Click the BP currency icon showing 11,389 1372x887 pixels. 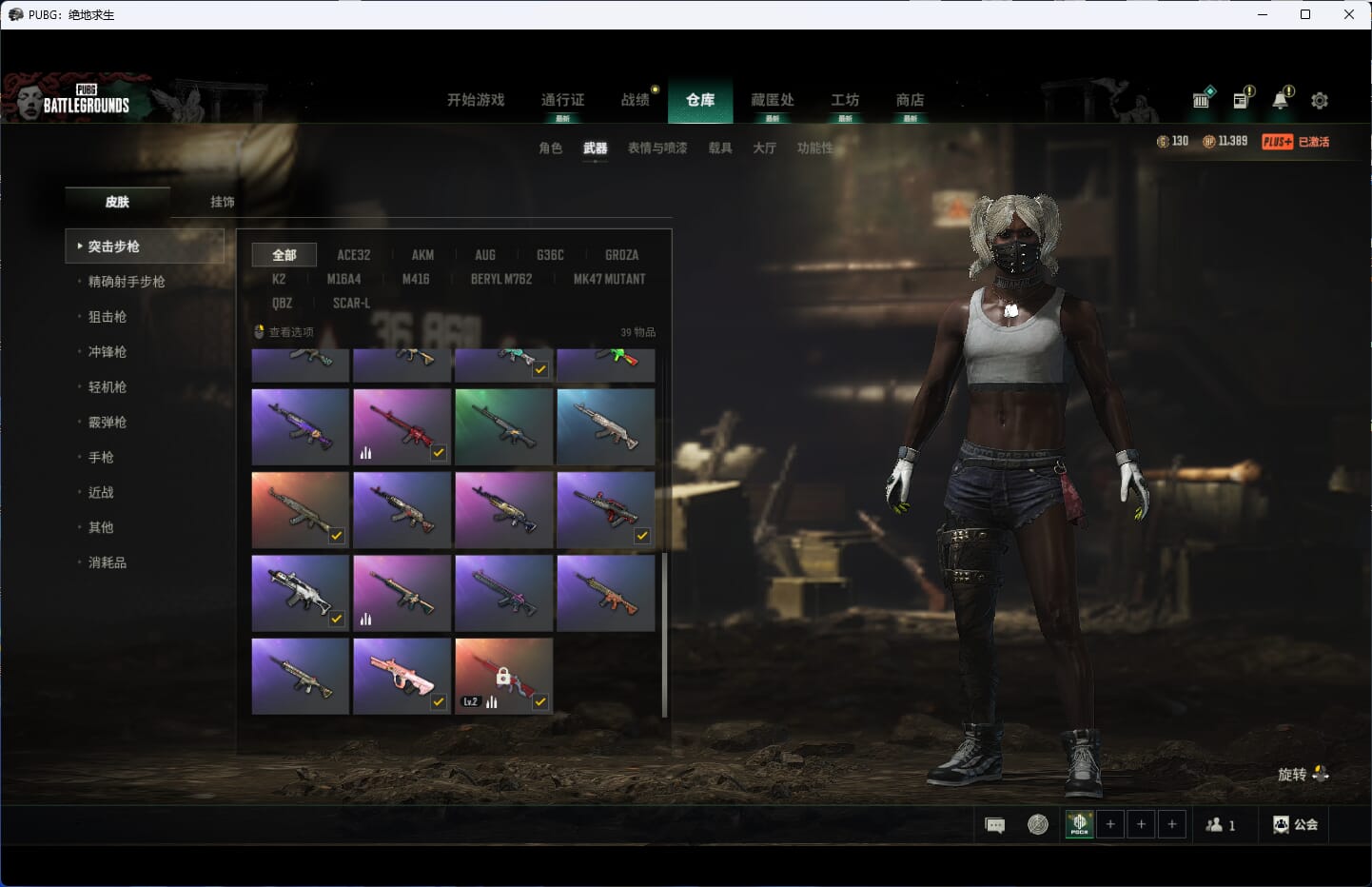1208,141
